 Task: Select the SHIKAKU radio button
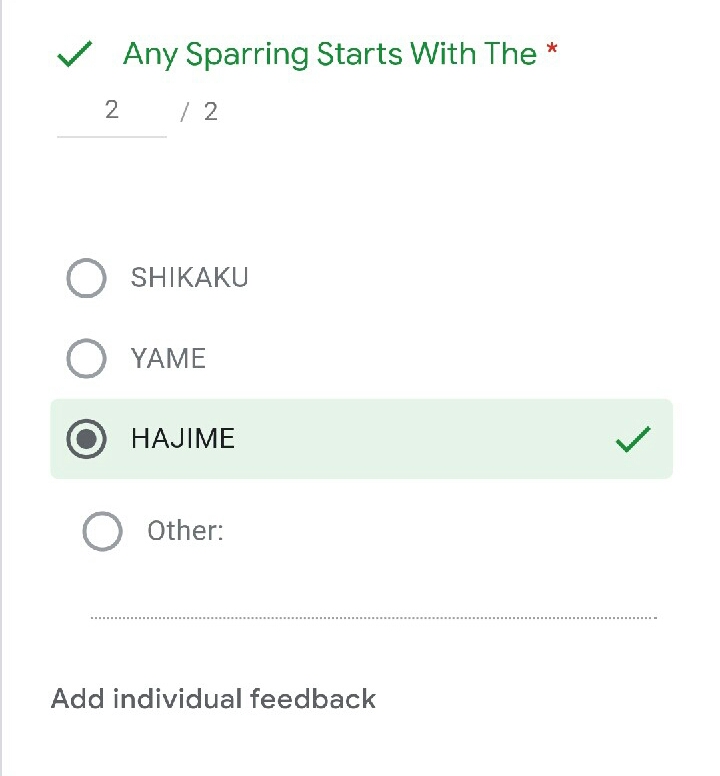pos(86,278)
